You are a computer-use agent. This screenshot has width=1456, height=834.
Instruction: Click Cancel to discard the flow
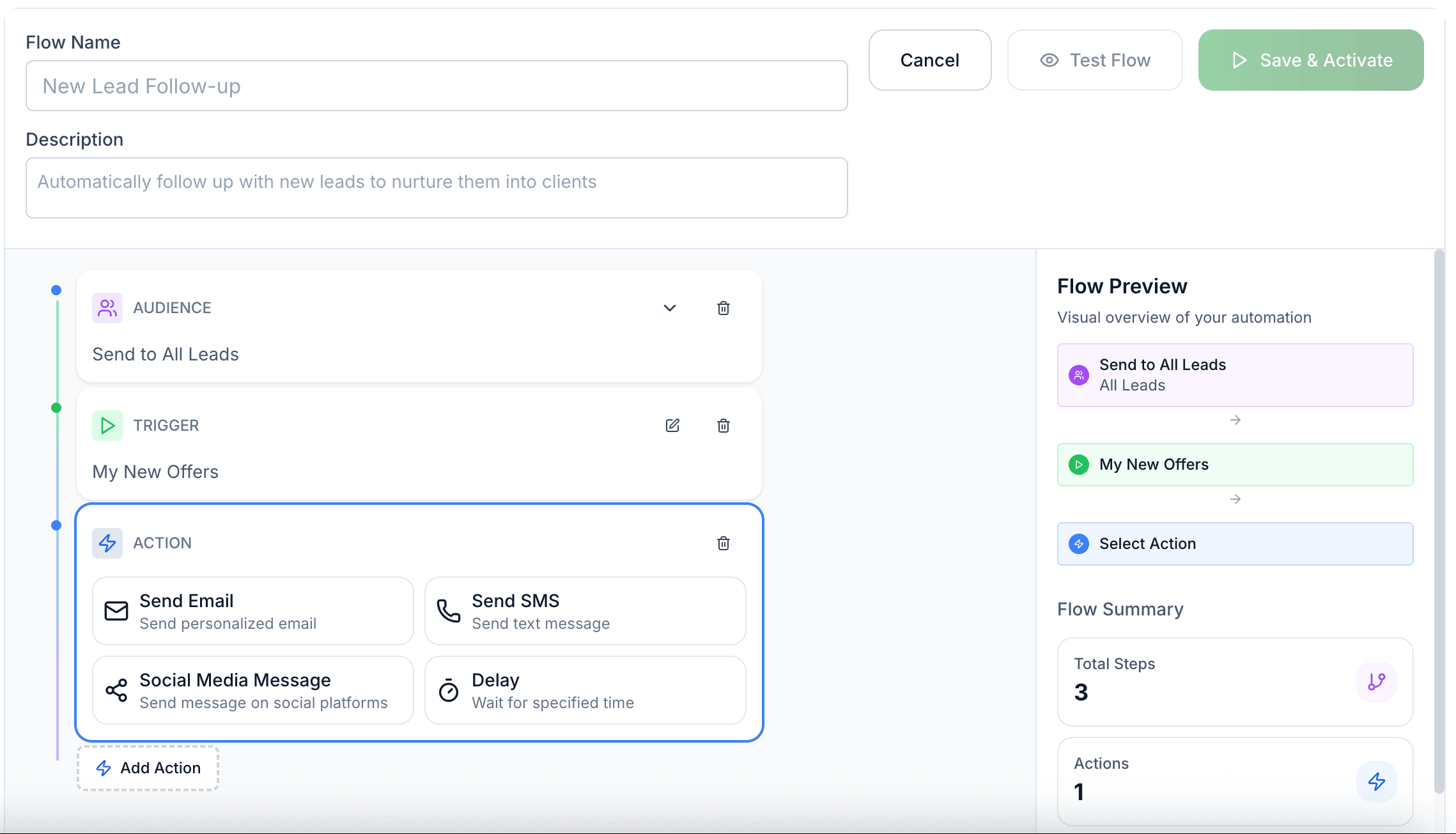click(x=929, y=60)
